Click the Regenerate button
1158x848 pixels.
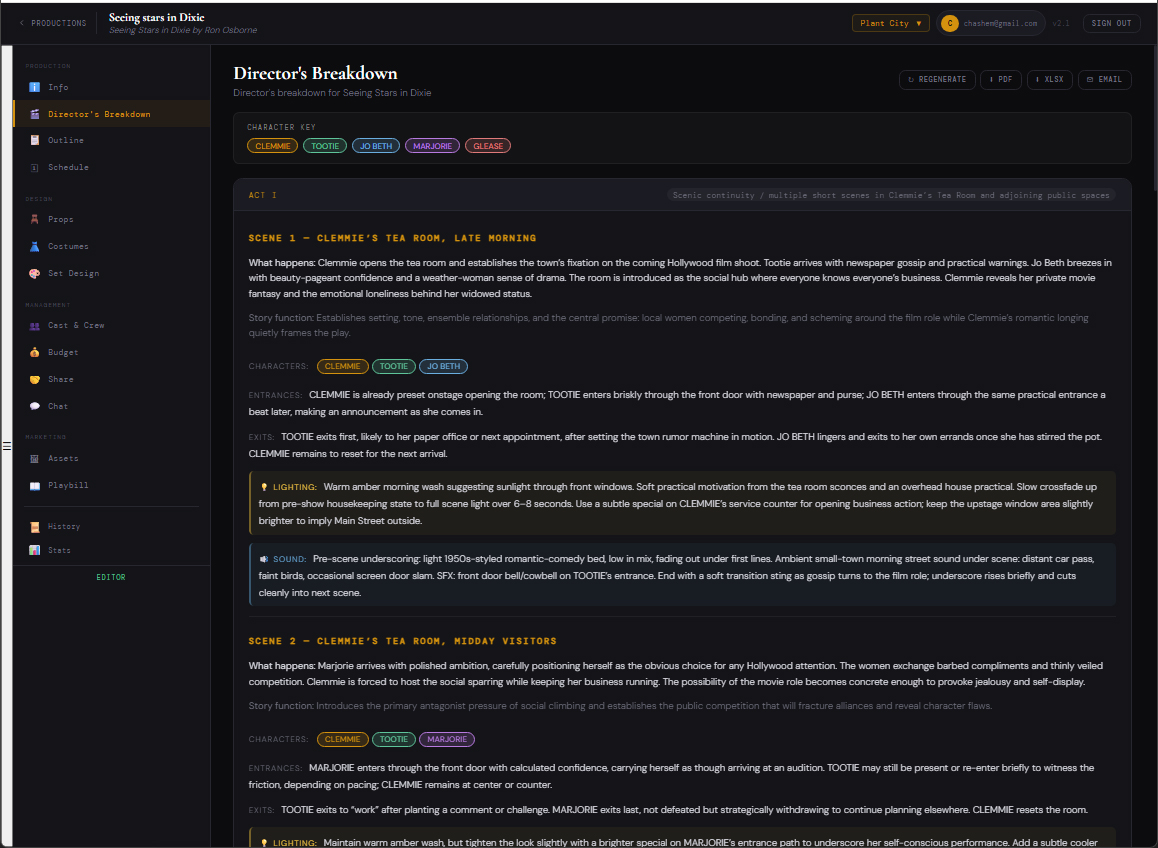pyautogui.click(x=936, y=79)
